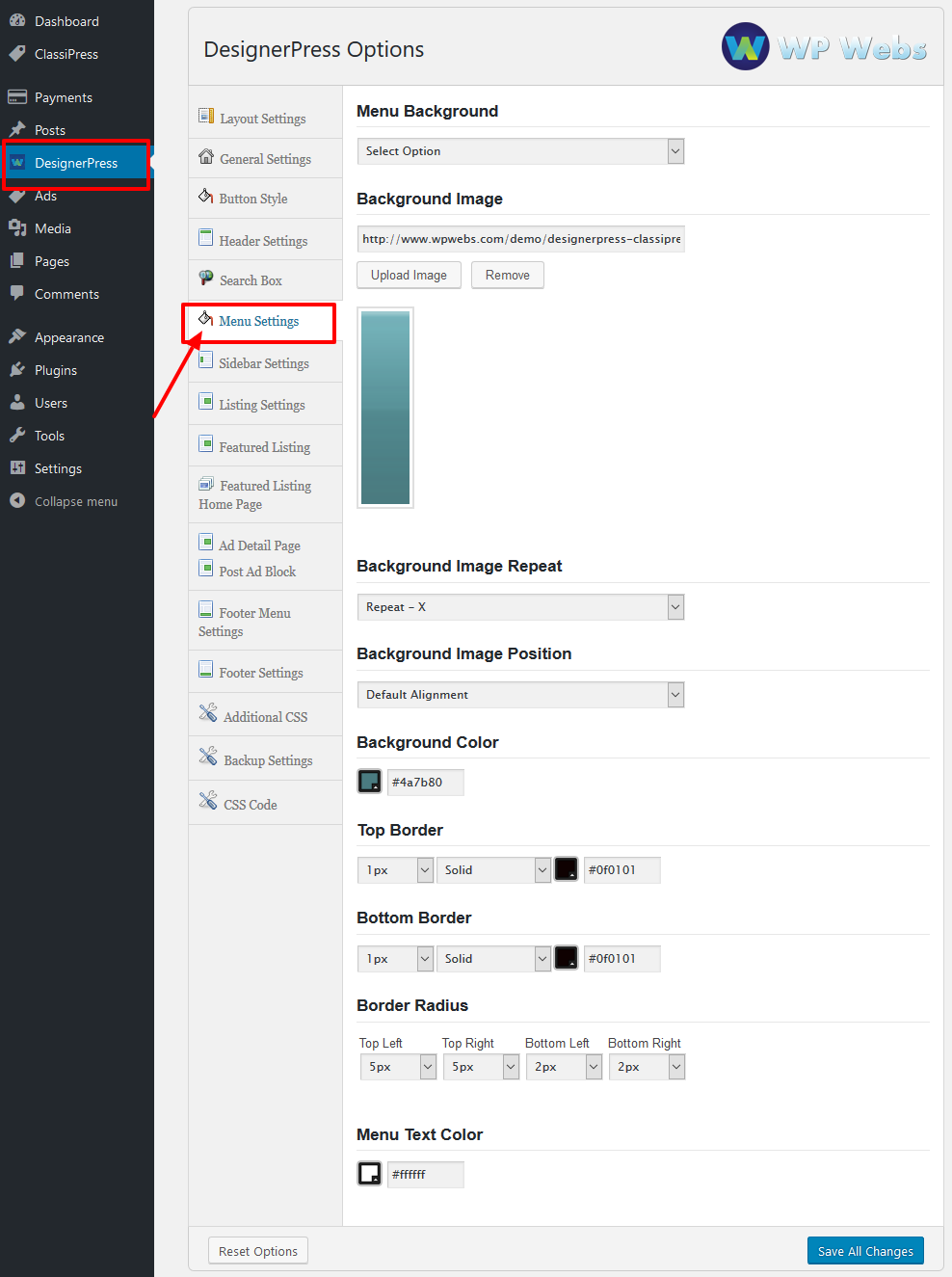Open Bottom Left border radius dropdown
The height and width of the screenshot is (1277, 952).
click(x=564, y=1067)
